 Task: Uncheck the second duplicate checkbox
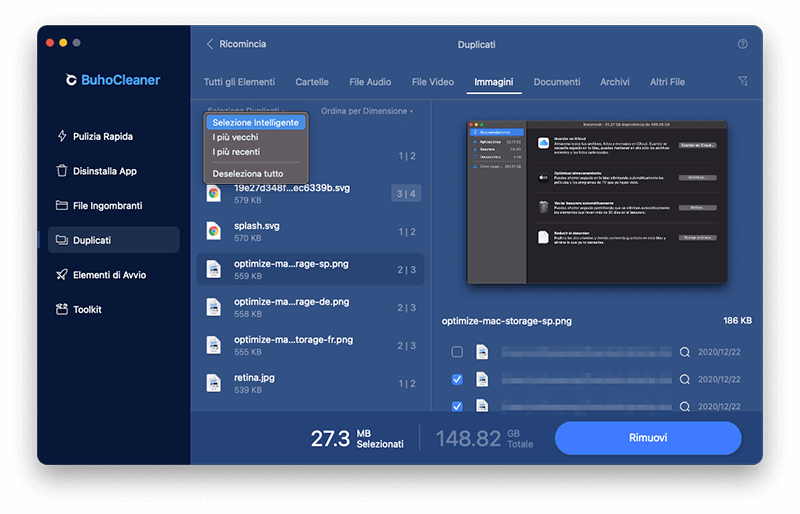pyautogui.click(x=457, y=379)
